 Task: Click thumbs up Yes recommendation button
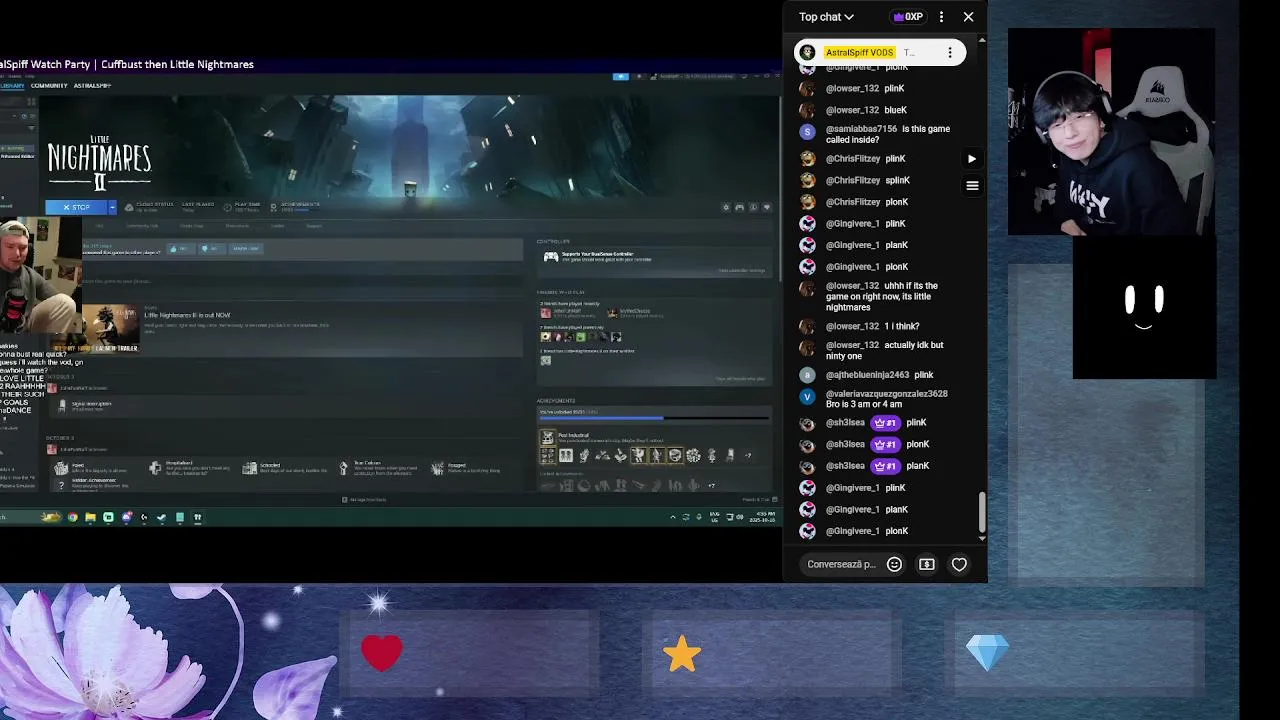[x=180, y=248]
